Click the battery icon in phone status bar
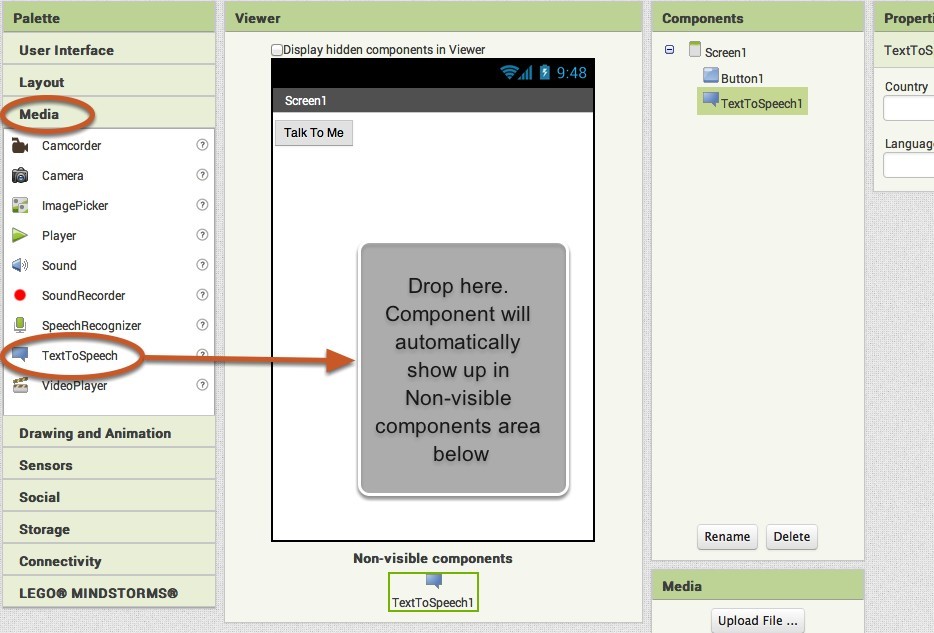 pyautogui.click(x=544, y=72)
